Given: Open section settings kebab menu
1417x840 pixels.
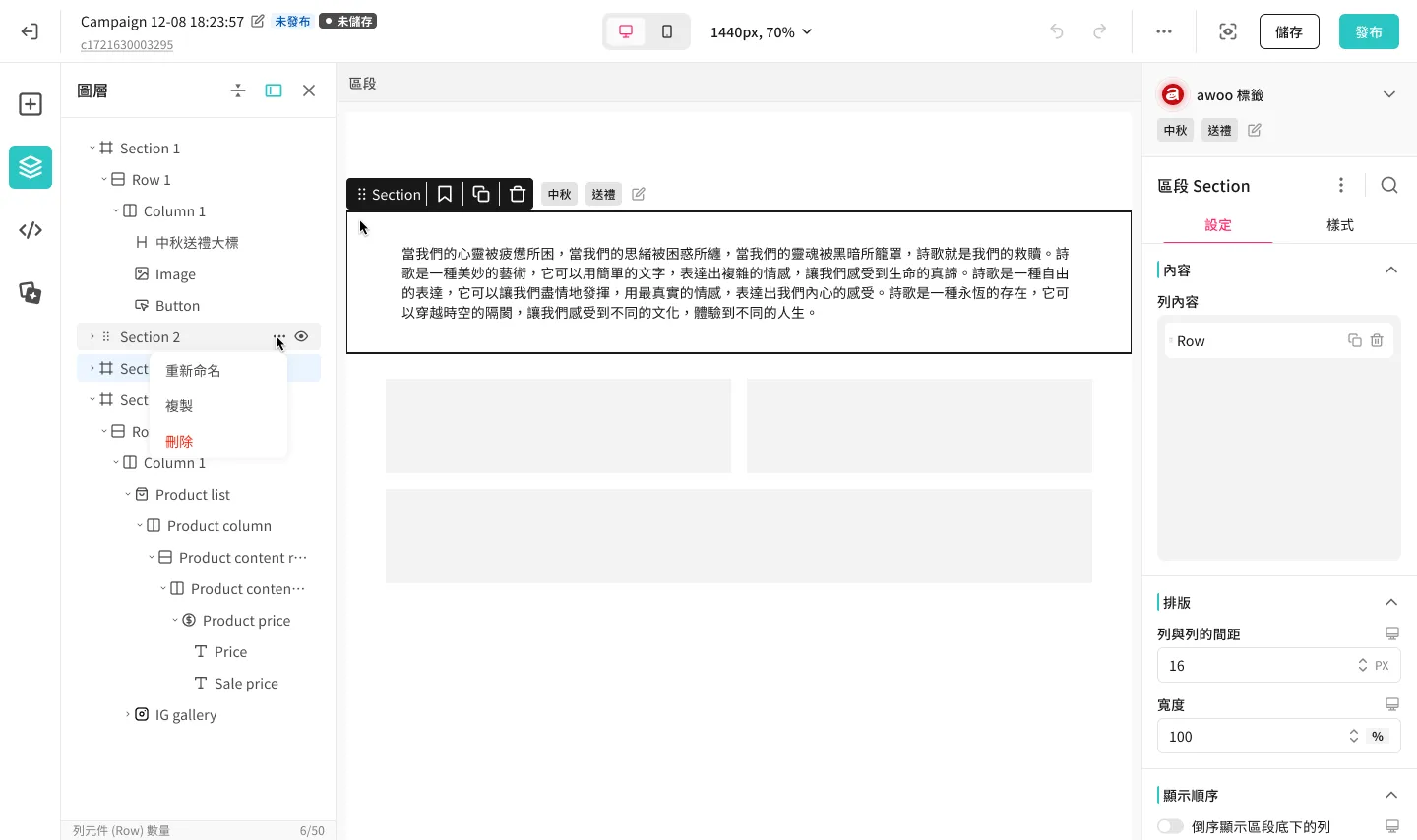Looking at the screenshot, I should coord(1341,186).
